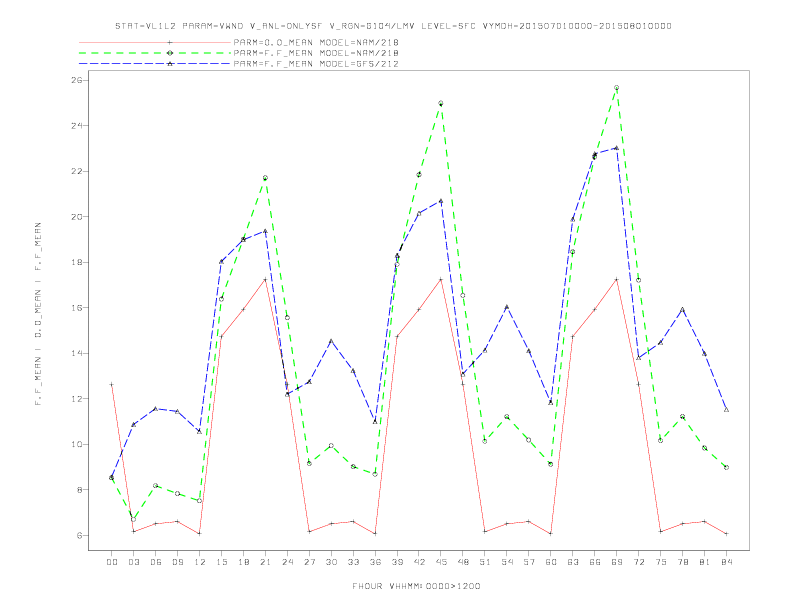Screen dimensions: 792x612
Task: Click x-axis tick label 45
Action: pos(441,562)
